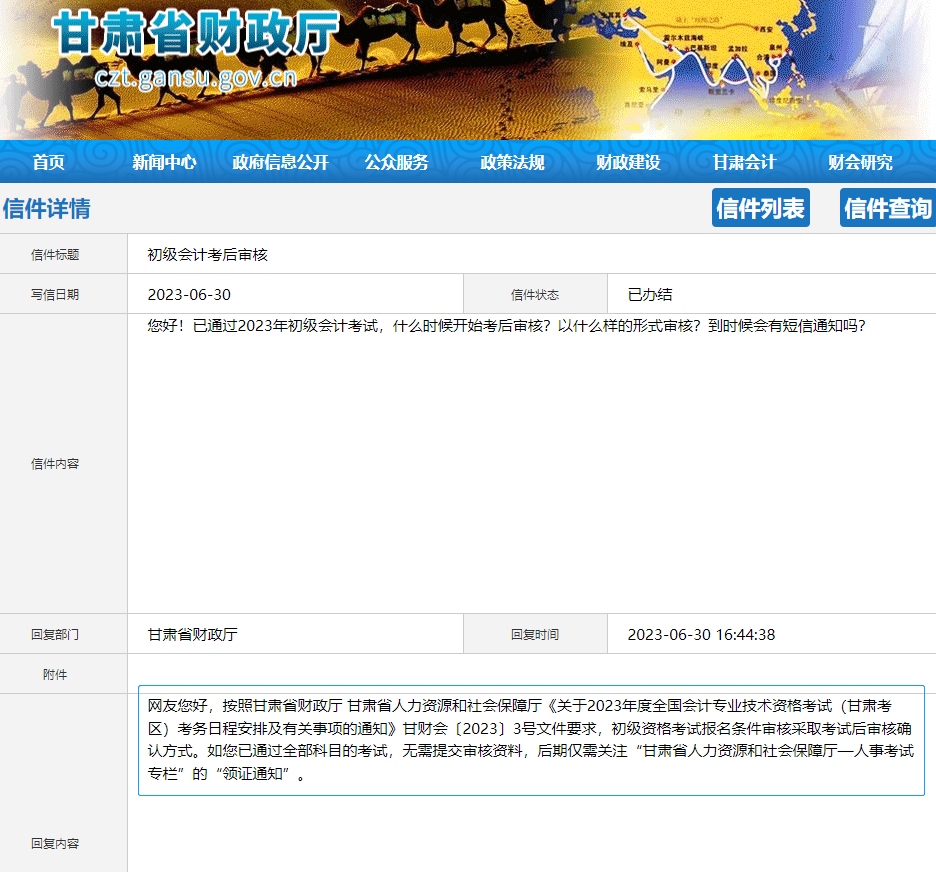Viewport: 936px width, 872px height.
Task: Navigate to 首页 home menu
Action: (50, 161)
